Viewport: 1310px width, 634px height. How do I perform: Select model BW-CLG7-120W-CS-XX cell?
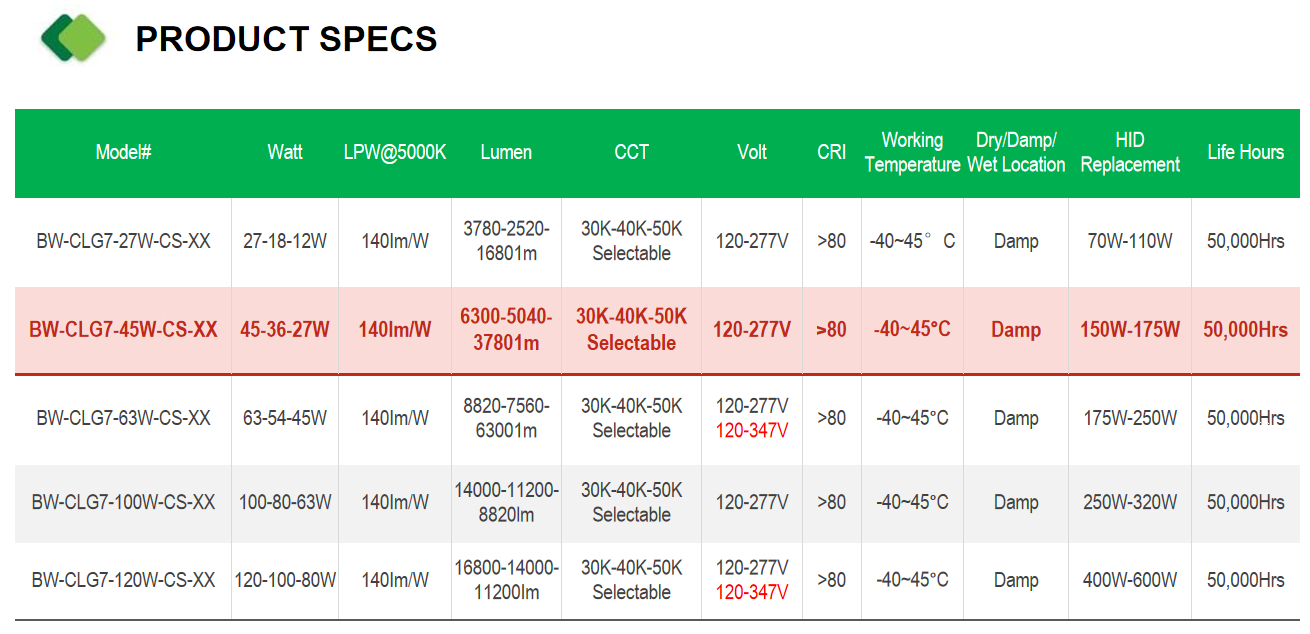click(x=123, y=580)
